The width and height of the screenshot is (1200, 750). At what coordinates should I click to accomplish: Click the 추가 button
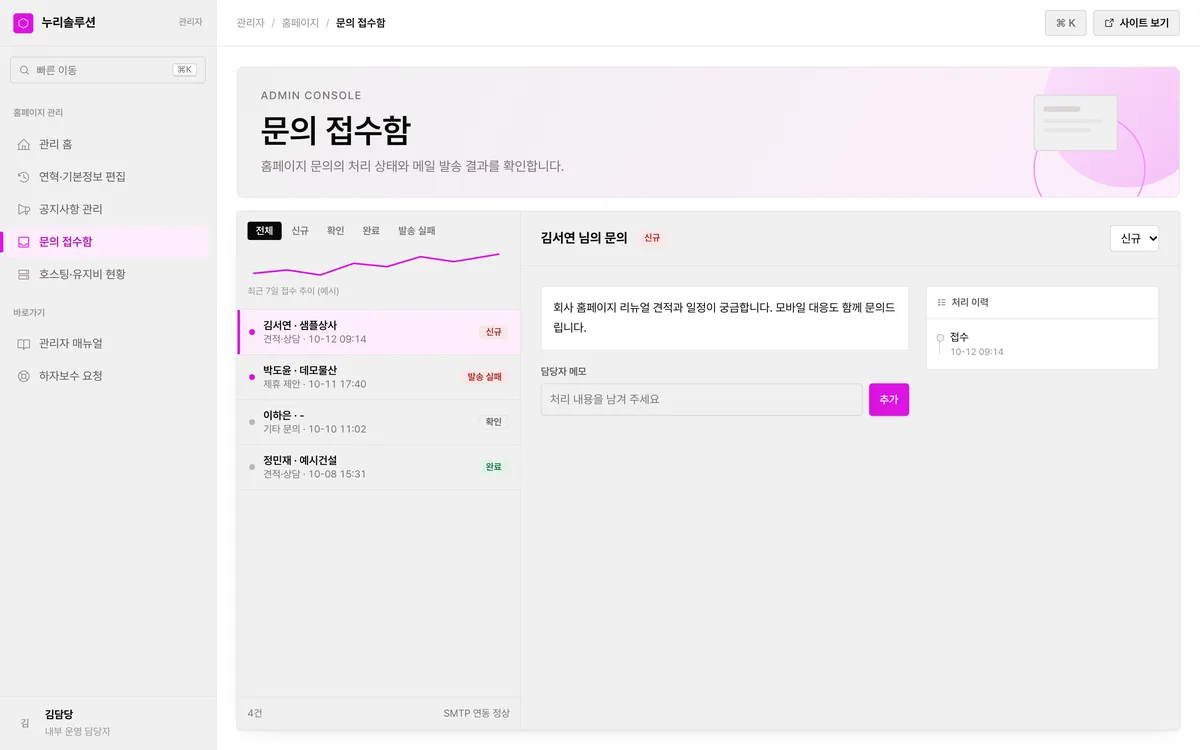(x=889, y=400)
